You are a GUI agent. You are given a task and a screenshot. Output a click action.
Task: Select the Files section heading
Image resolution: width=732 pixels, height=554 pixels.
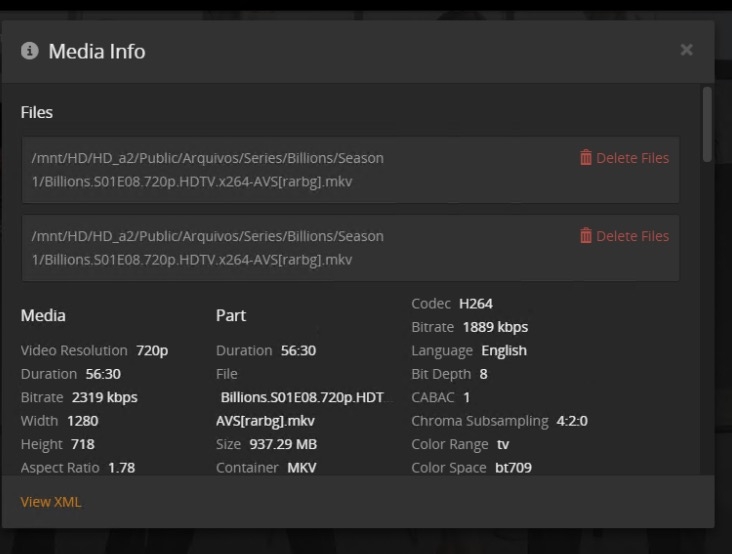pyautogui.click(x=36, y=112)
